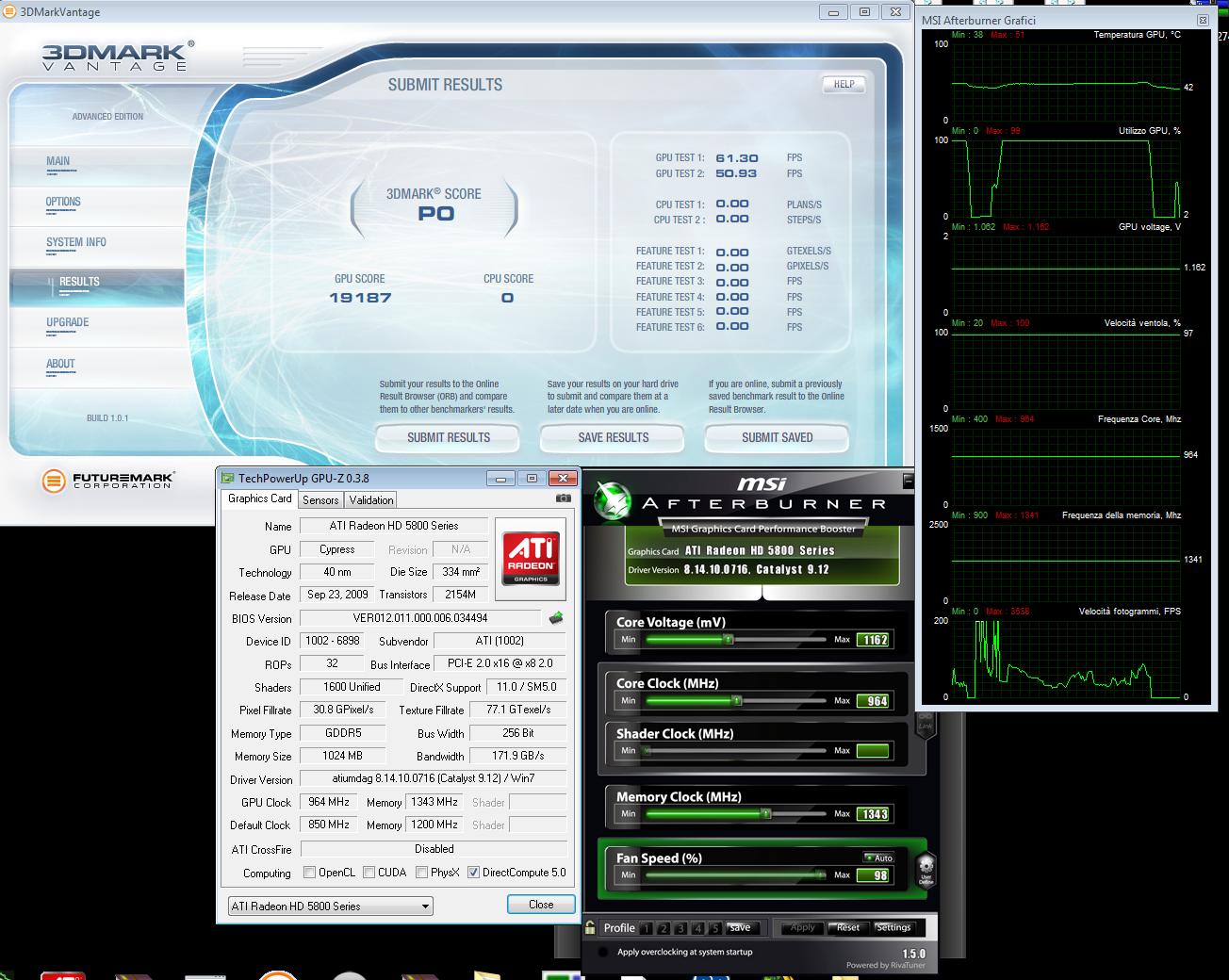Click the ATI Radeon logo in GPU-Z
The width and height of the screenshot is (1229, 980).
tap(531, 559)
